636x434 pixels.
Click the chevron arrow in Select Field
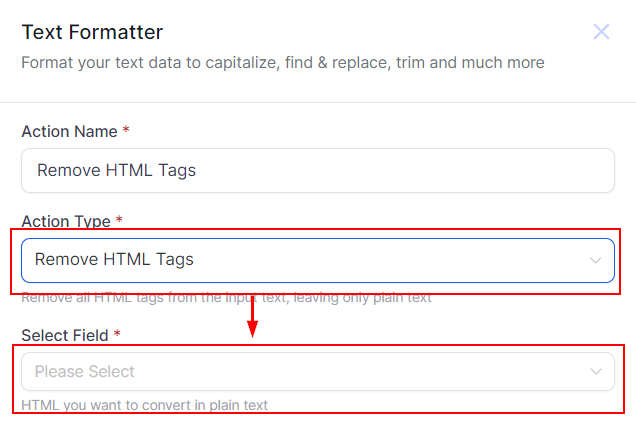click(x=596, y=372)
